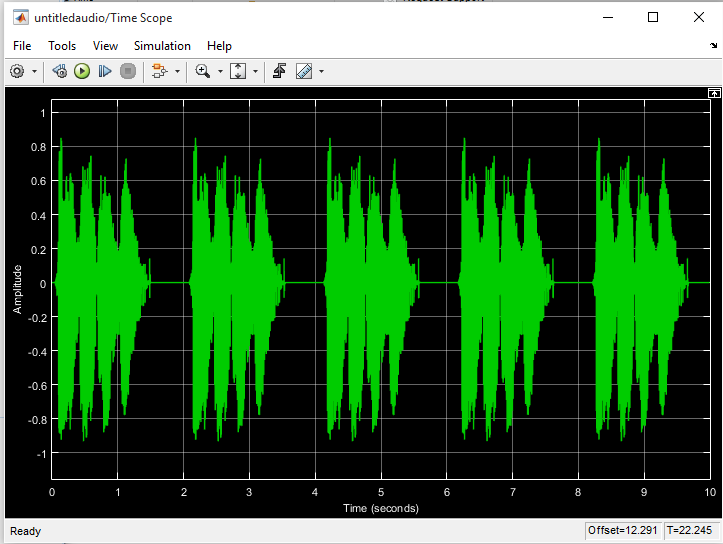The image size is (723, 544).
Task: Click the Highlight Simulink block icon
Action: tap(160, 71)
